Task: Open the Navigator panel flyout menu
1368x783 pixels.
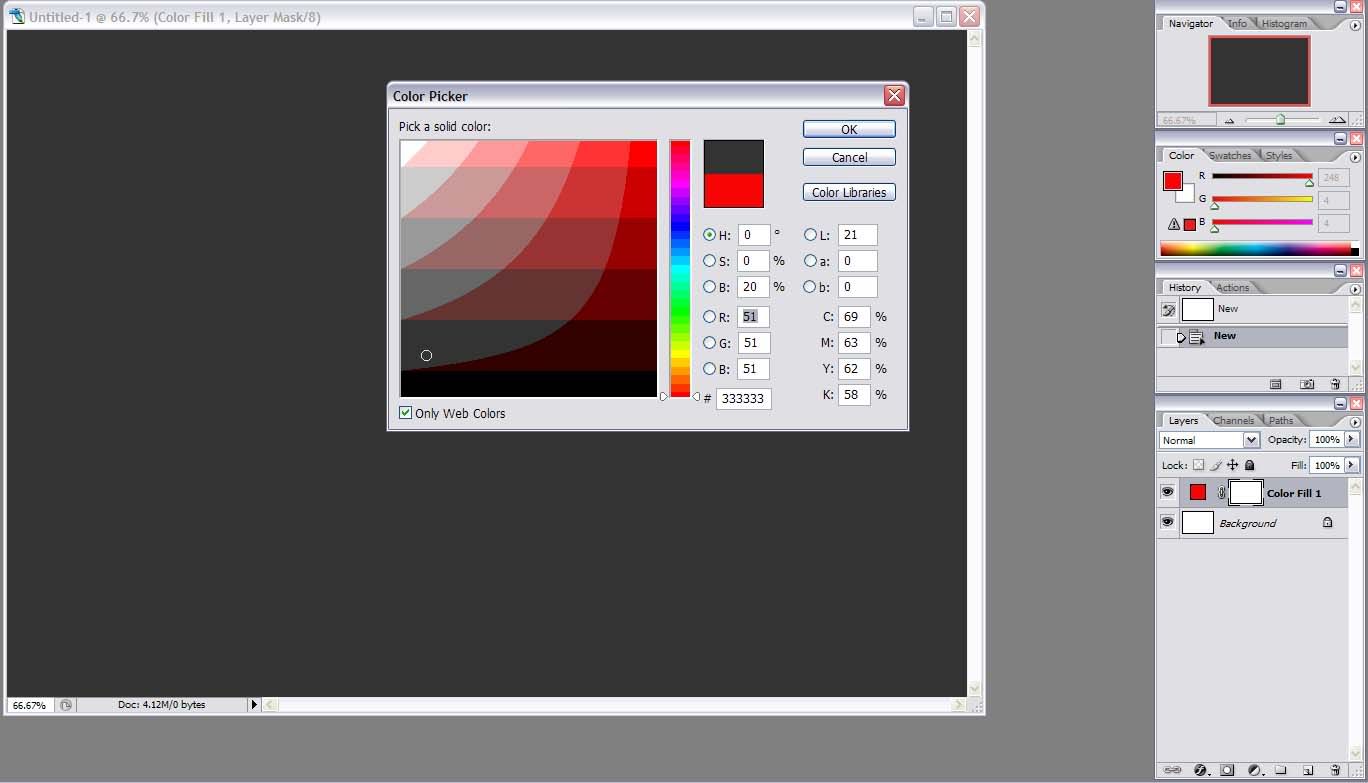Action: click(1356, 24)
